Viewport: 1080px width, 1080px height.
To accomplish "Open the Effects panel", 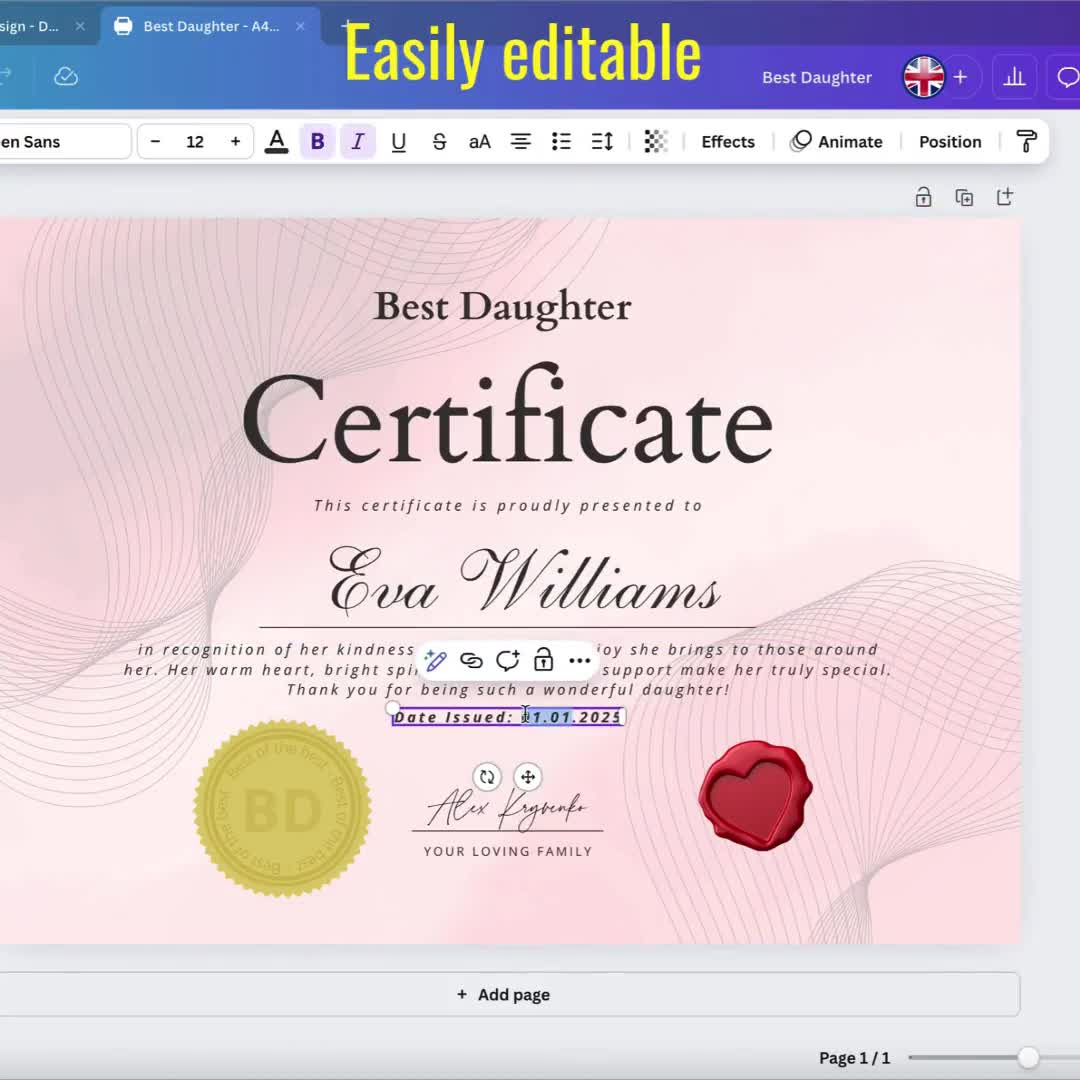I will tap(727, 142).
